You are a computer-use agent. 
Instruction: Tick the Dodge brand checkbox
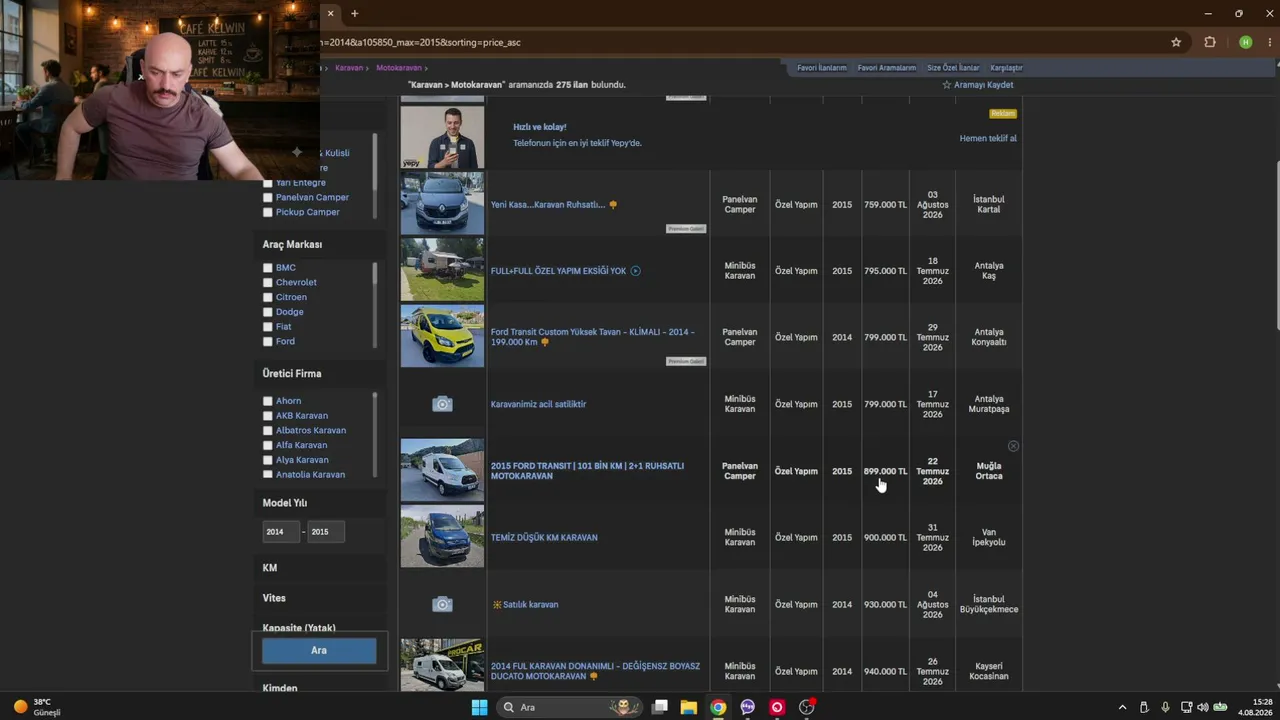[x=268, y=312]
